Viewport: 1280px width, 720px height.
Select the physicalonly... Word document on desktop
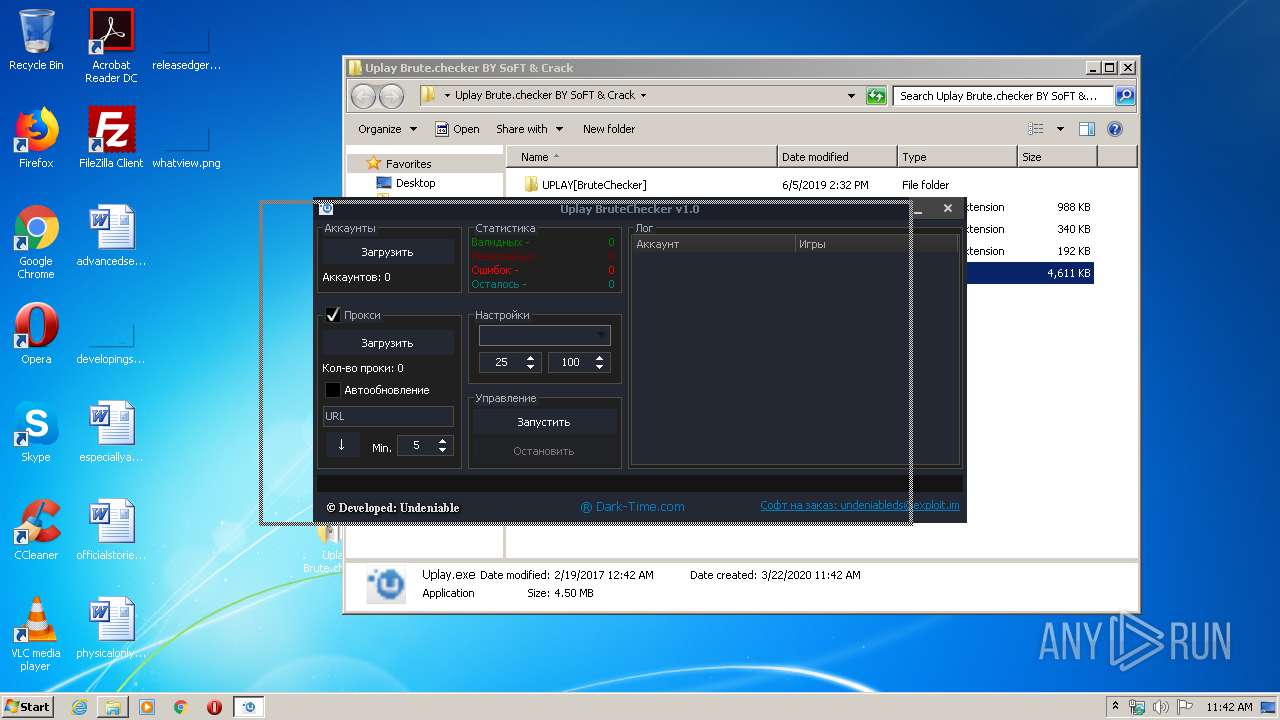(x=111, y=628)
